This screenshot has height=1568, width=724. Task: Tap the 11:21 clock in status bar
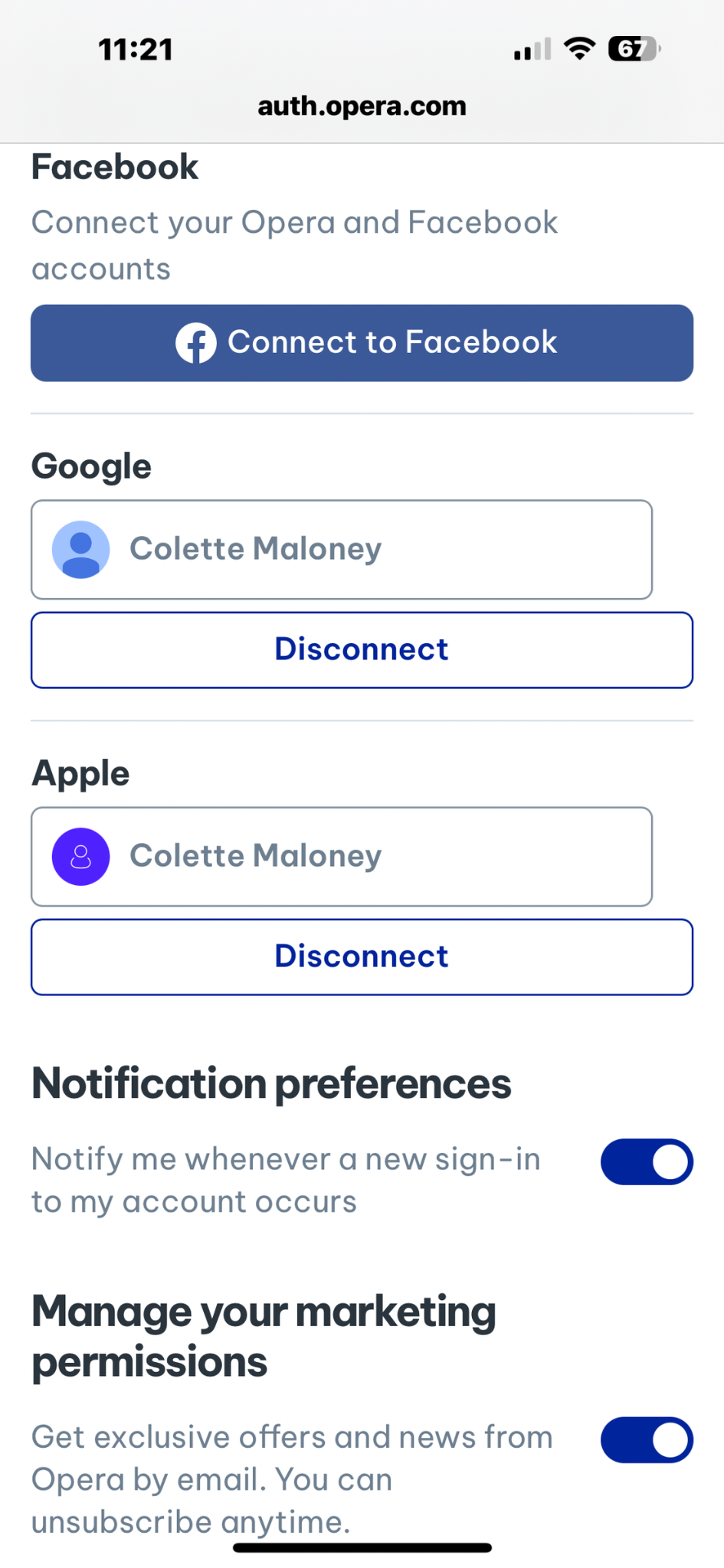click(x=136, y=50)
